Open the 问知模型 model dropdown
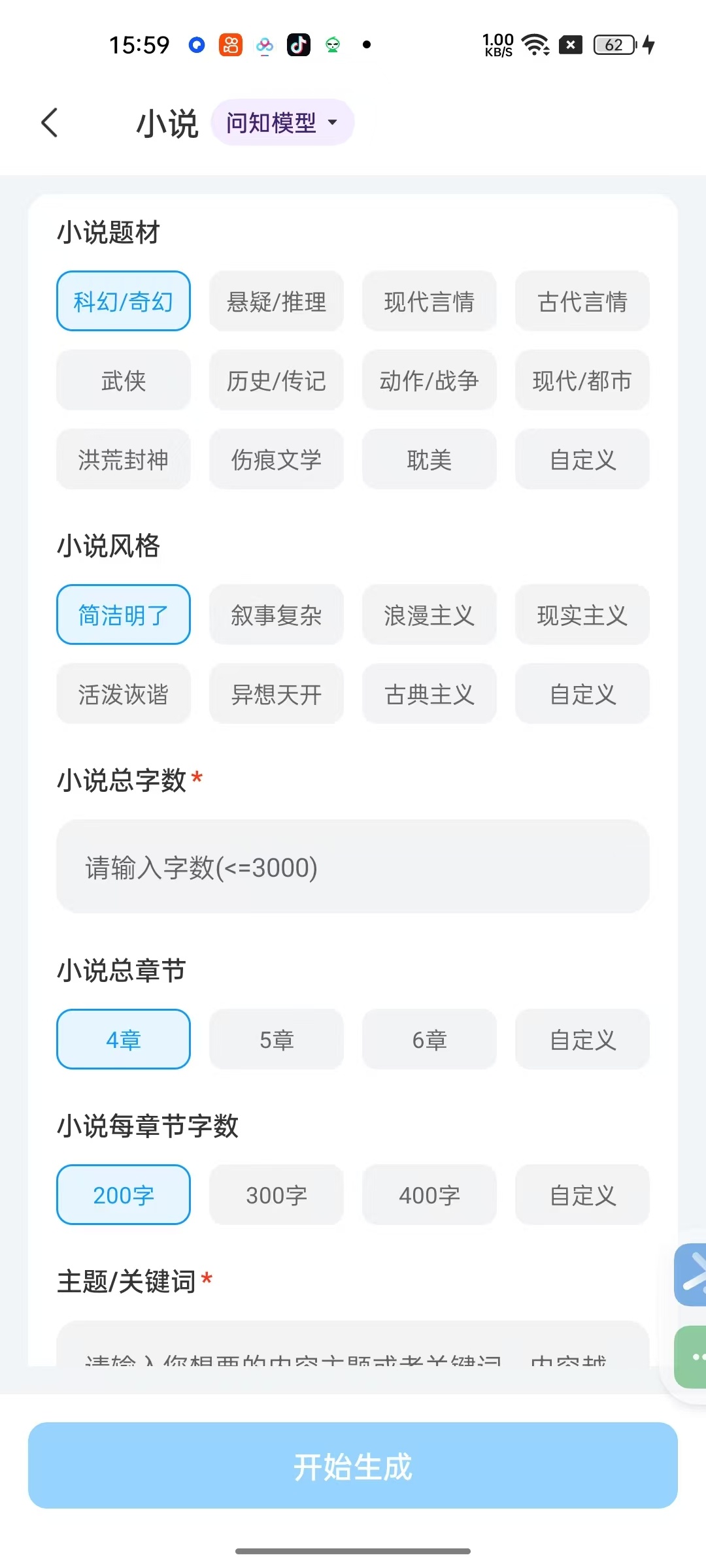Screen dimensions: 706x1568 282,122
